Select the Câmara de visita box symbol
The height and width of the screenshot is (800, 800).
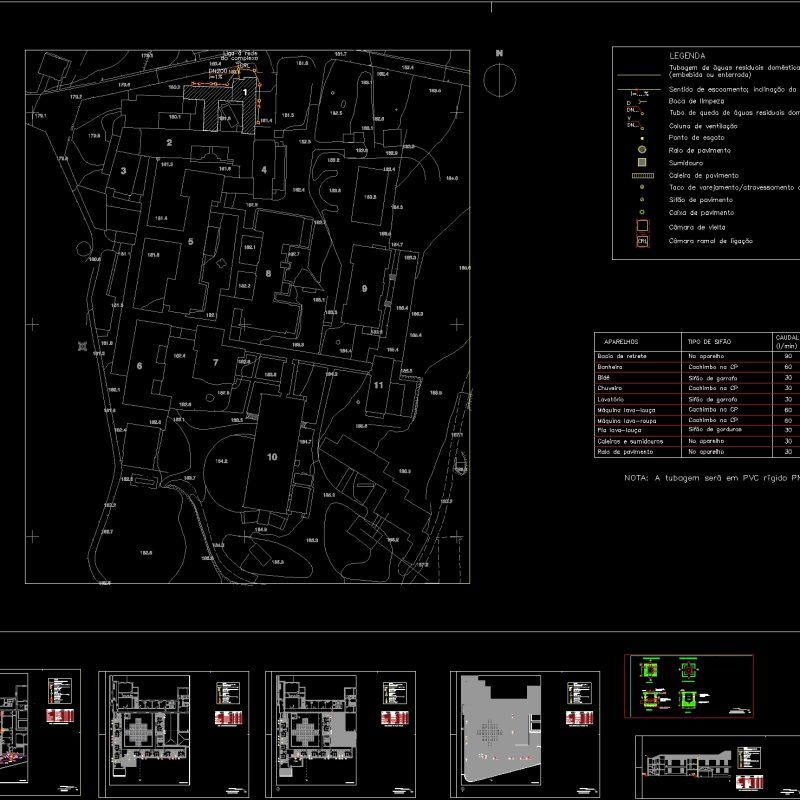[642, 226]
